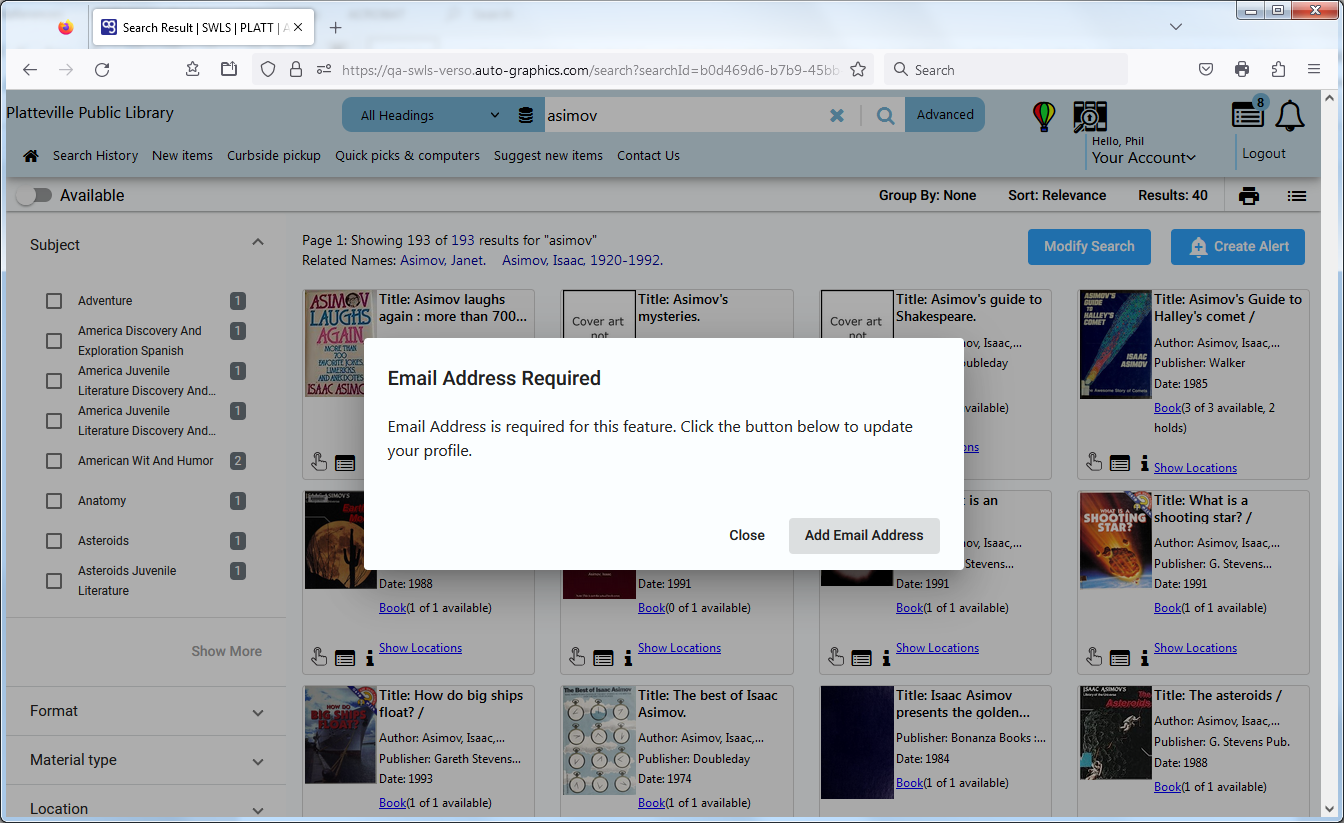1344x823 pixels.
Task: Open the Your Account dropdown
Action: click(x=1144, y=157)
